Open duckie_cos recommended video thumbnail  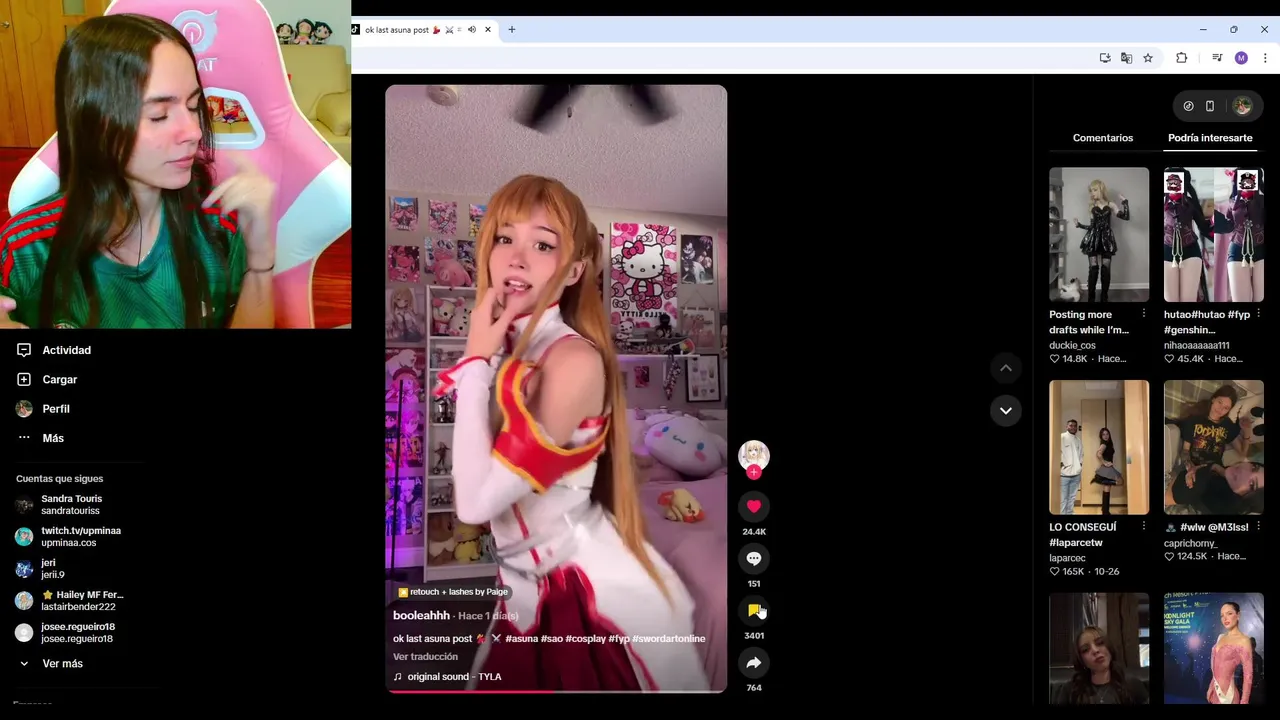(1099, 234)
